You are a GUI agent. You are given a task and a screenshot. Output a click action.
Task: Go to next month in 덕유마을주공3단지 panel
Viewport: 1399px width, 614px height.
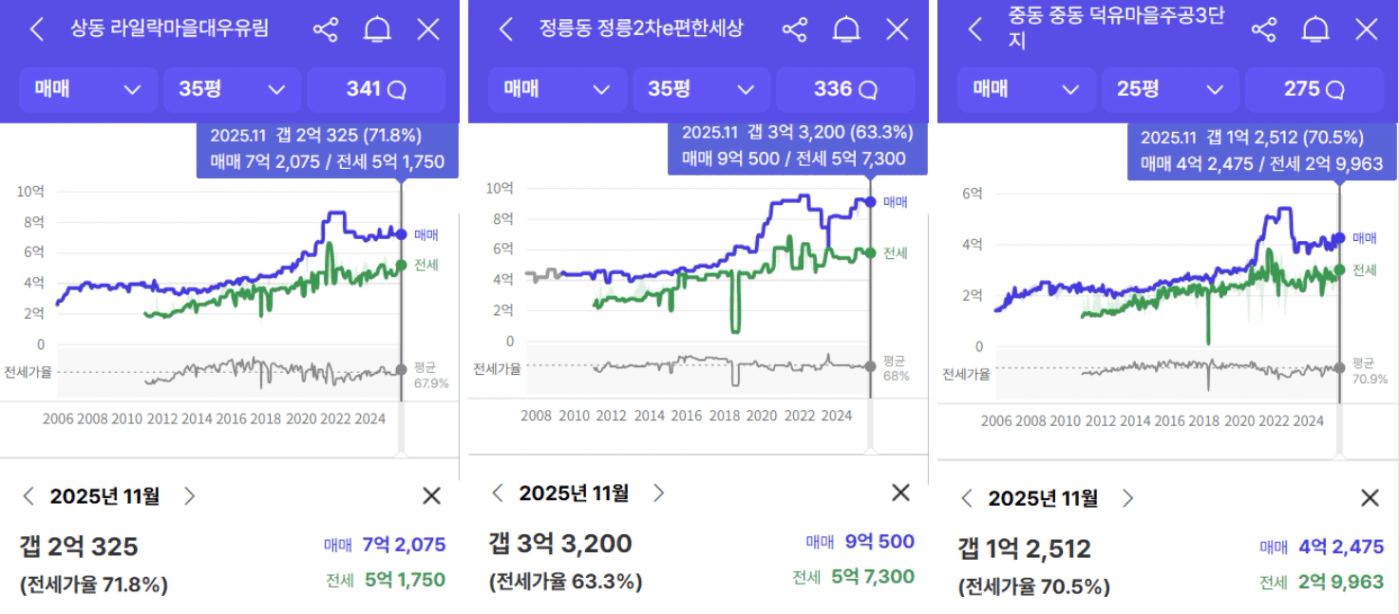pos(1127,498)
